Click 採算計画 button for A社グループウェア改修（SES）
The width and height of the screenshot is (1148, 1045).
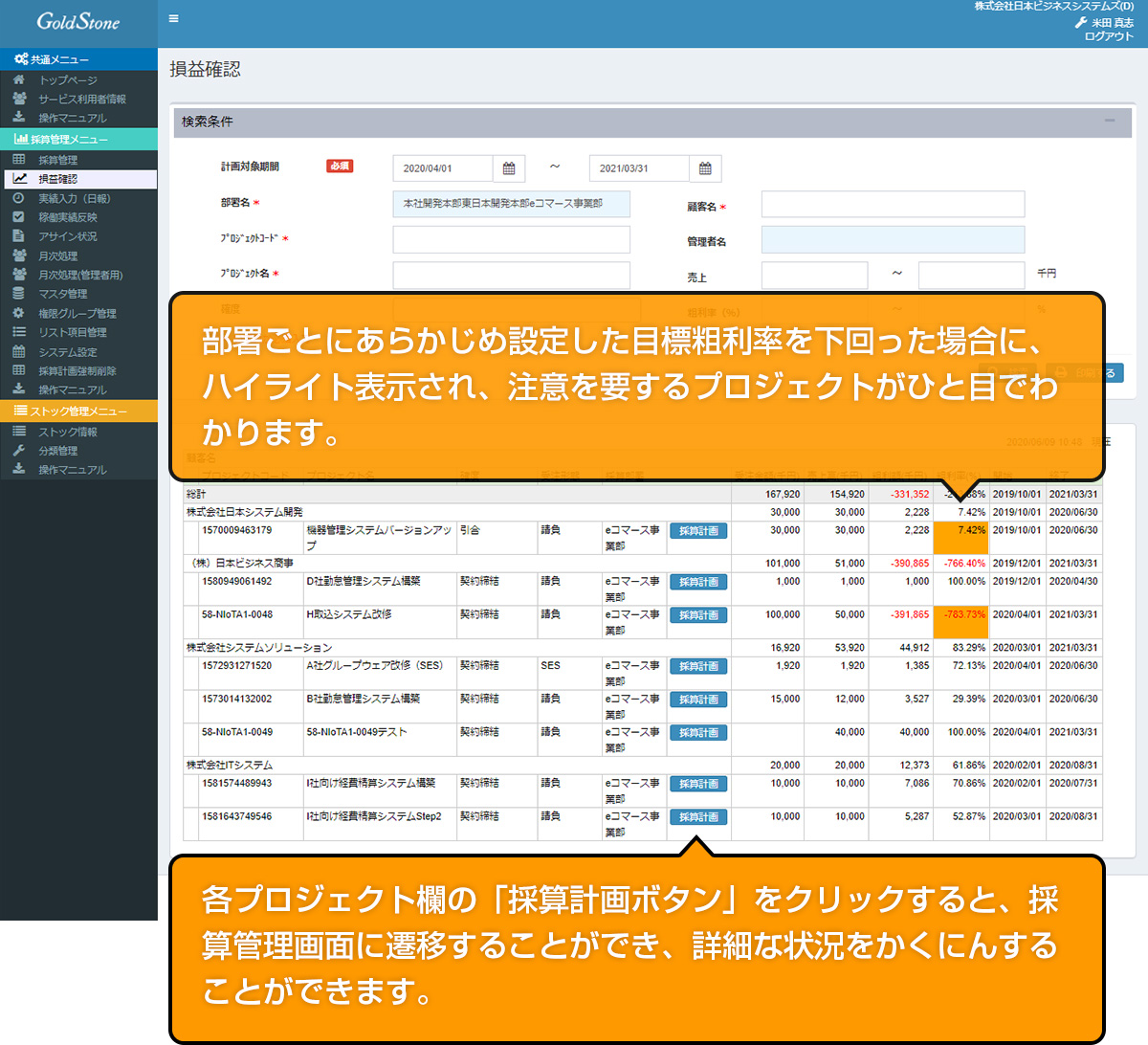[698, 666]
